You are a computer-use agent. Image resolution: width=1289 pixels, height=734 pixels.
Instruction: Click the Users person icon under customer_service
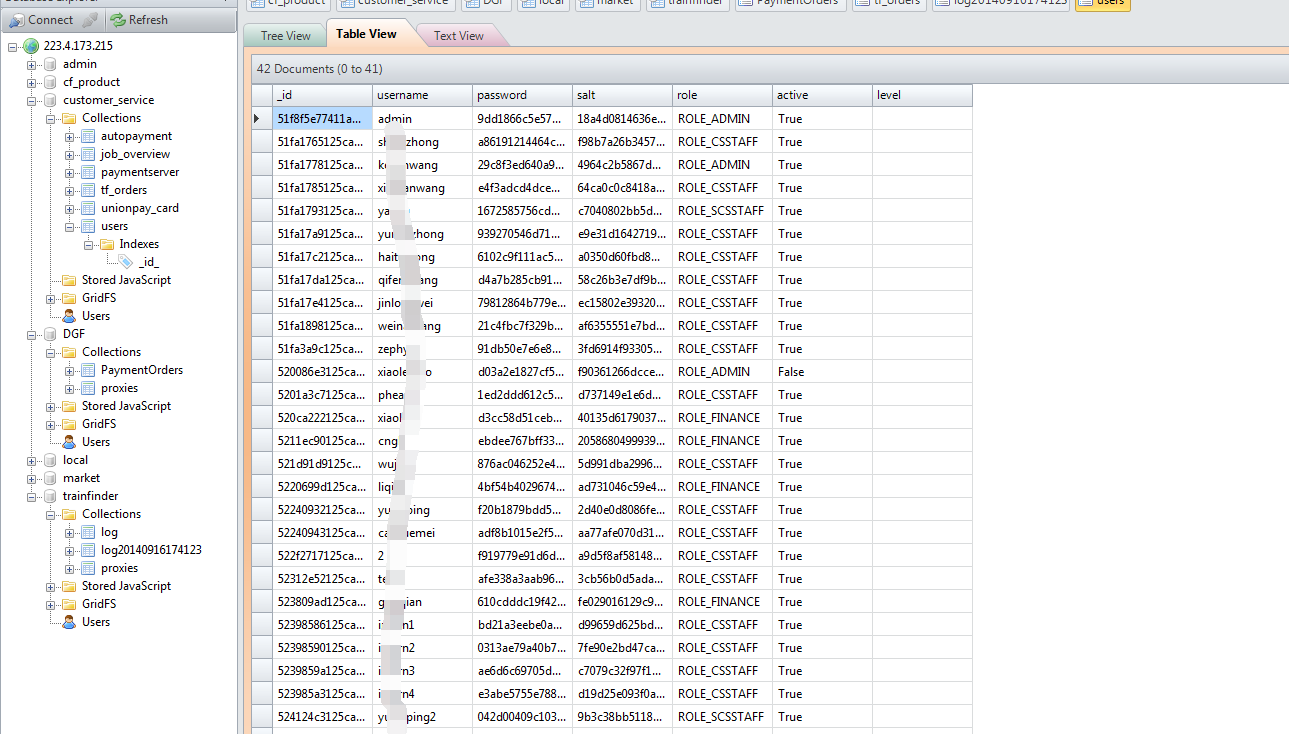pyautogui.click(x=69, y=316)
